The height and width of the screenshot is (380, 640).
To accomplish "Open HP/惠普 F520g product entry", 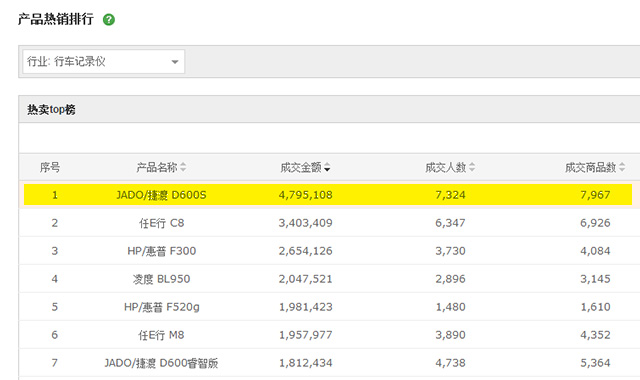I will coord(162,307).
